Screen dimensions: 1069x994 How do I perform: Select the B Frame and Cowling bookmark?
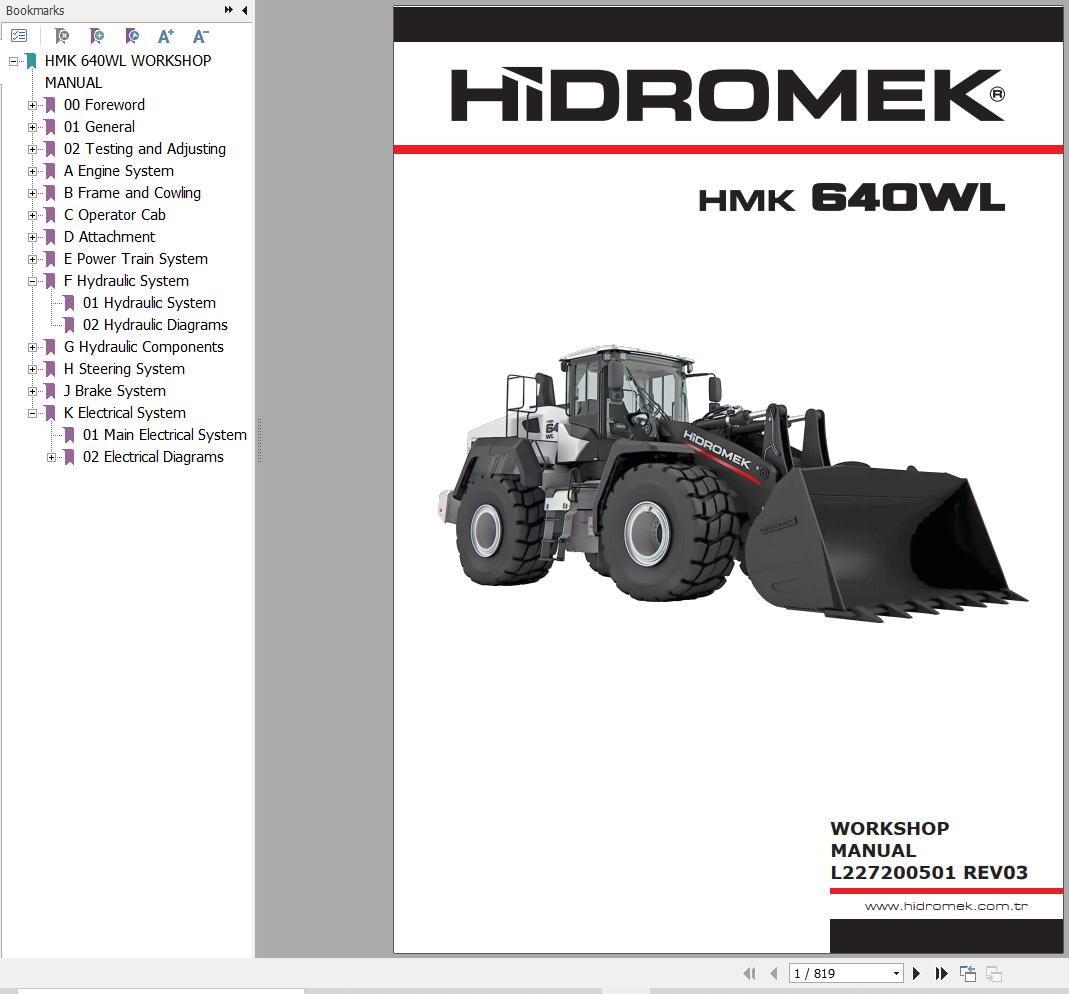(x=132, y=193)
